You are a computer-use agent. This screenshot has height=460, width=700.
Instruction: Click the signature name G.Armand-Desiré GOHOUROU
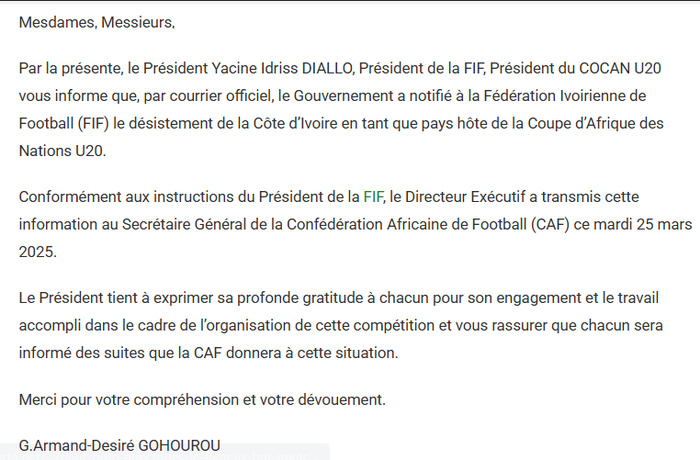point(119,445)
